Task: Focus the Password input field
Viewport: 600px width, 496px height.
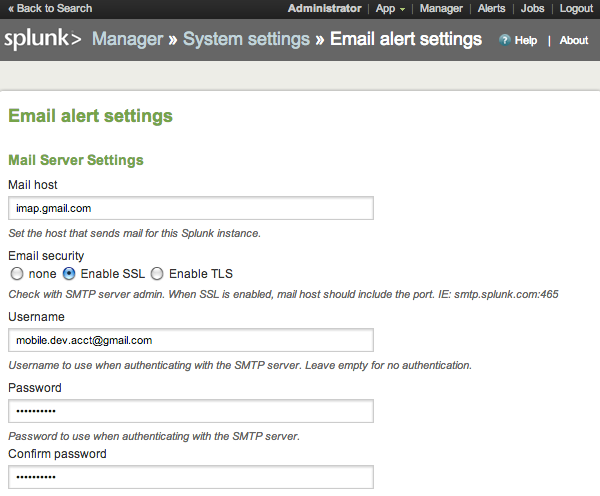Action: click(x=191, y=411)
